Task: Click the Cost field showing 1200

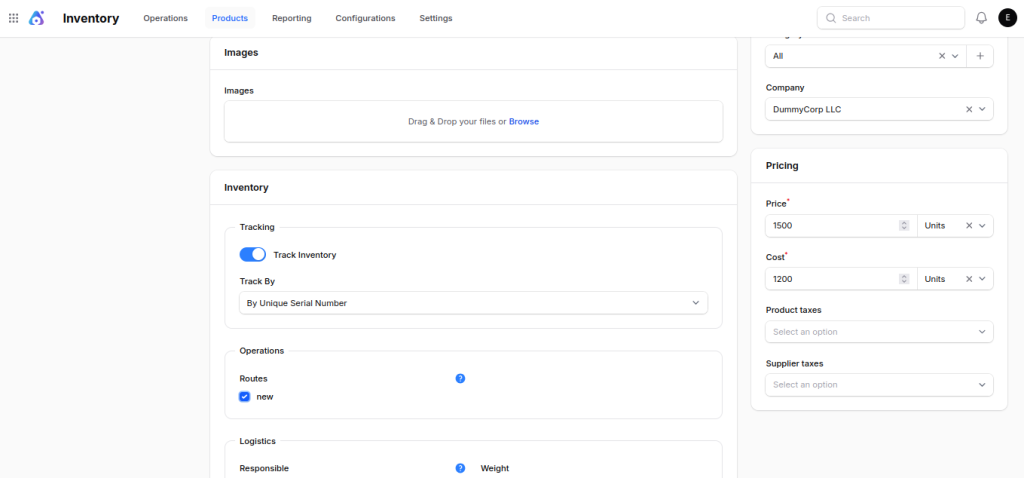Action: [841, 279]
